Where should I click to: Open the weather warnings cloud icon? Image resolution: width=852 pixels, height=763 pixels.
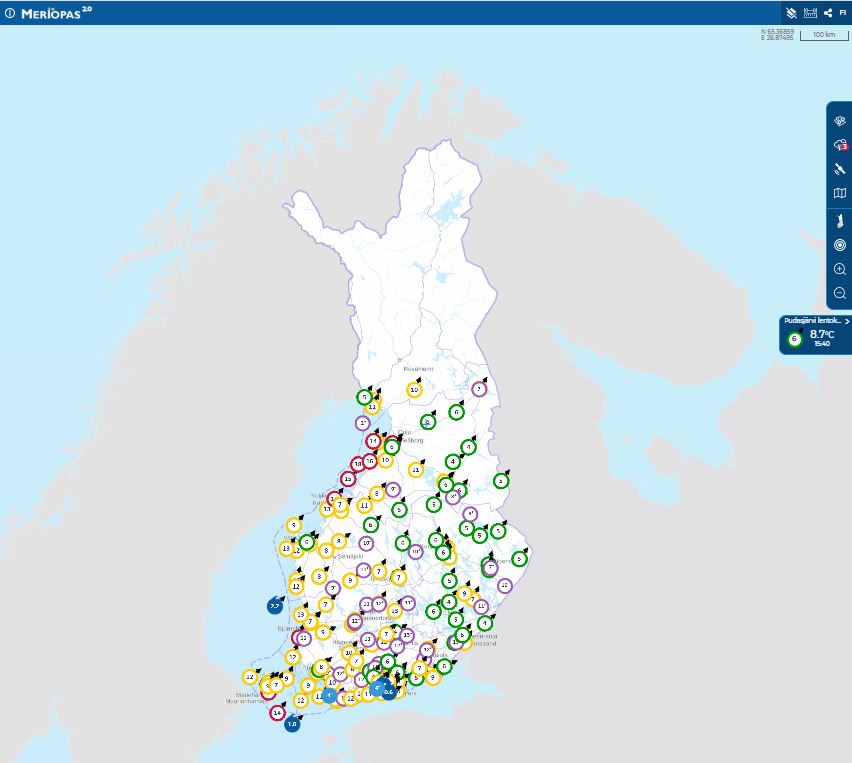coord(840,145)
